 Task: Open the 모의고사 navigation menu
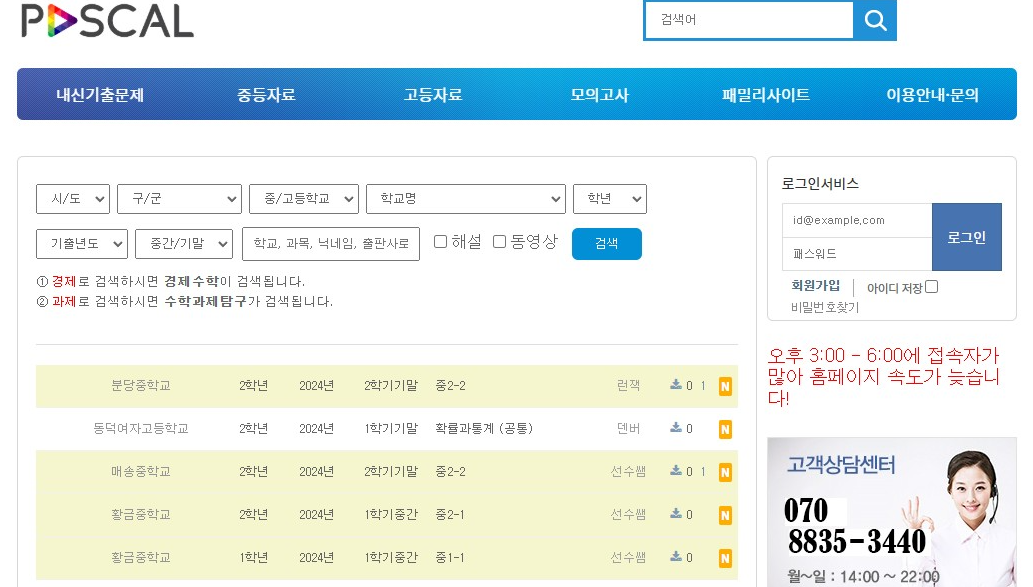598,93
